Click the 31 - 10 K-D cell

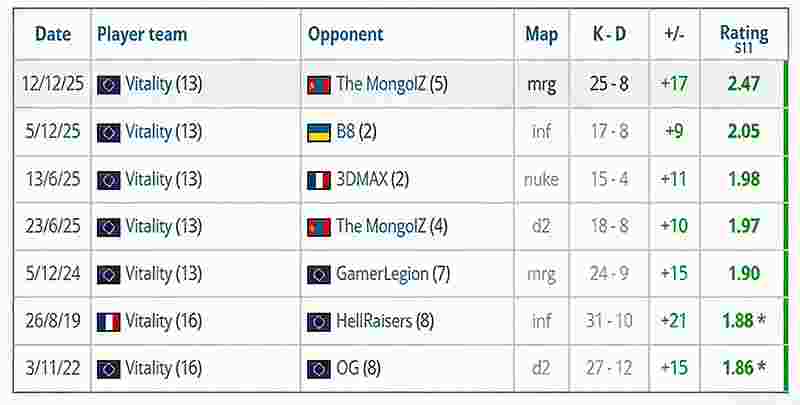(608, 322)
